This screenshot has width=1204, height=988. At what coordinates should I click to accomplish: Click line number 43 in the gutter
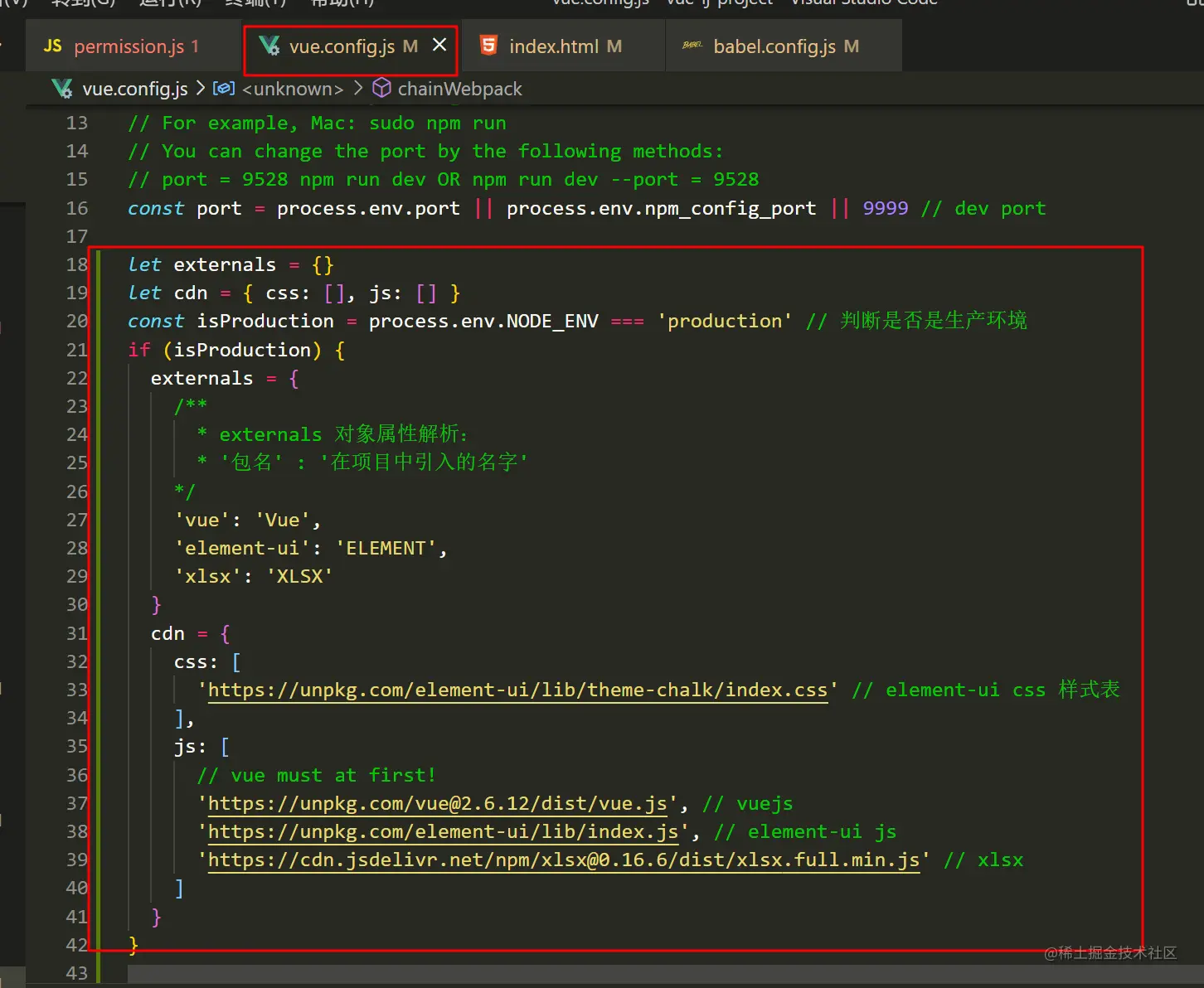(x=76, y=973)
